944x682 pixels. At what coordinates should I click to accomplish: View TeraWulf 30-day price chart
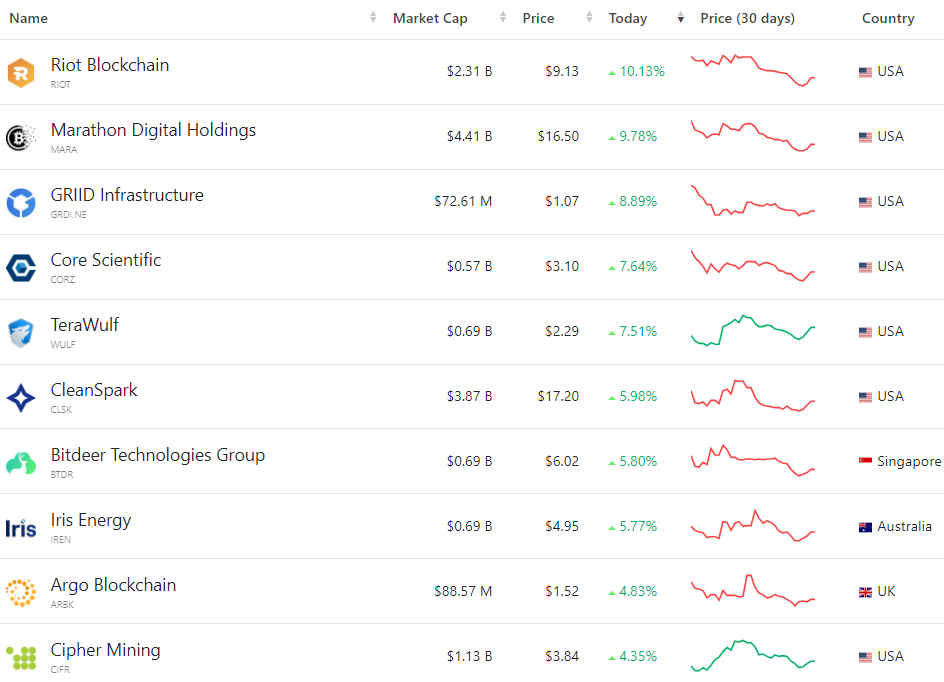pyautogui.click(x=753, y=331)
